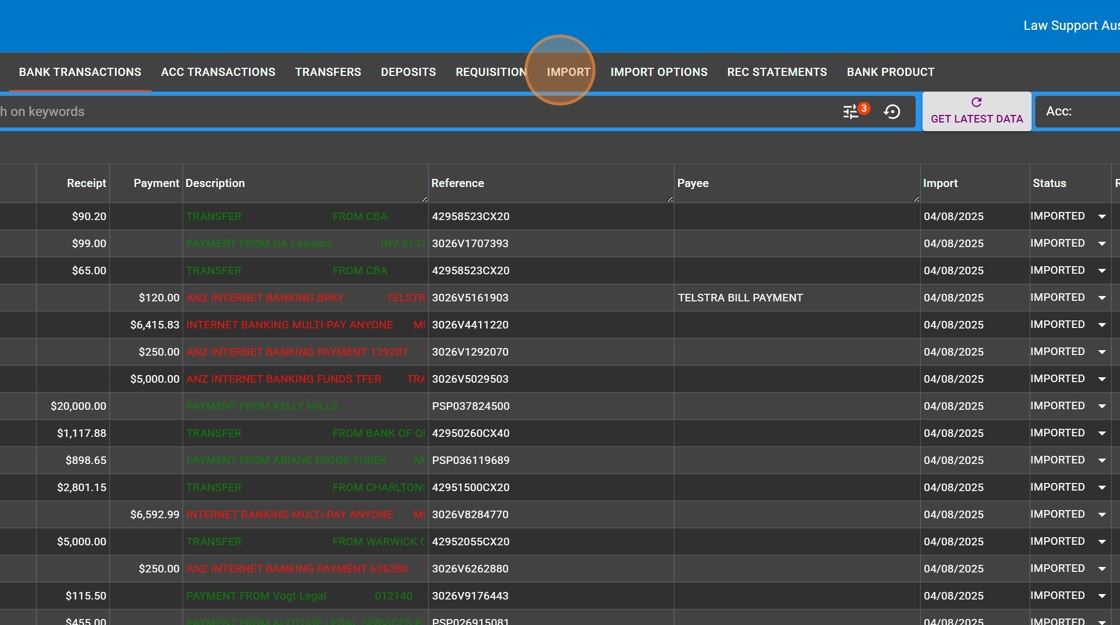Select ANZ INTERNET BANKING PAYMENT 626288 description
The width and height of the screenshot is (1120, 625).
pos(296,569)
